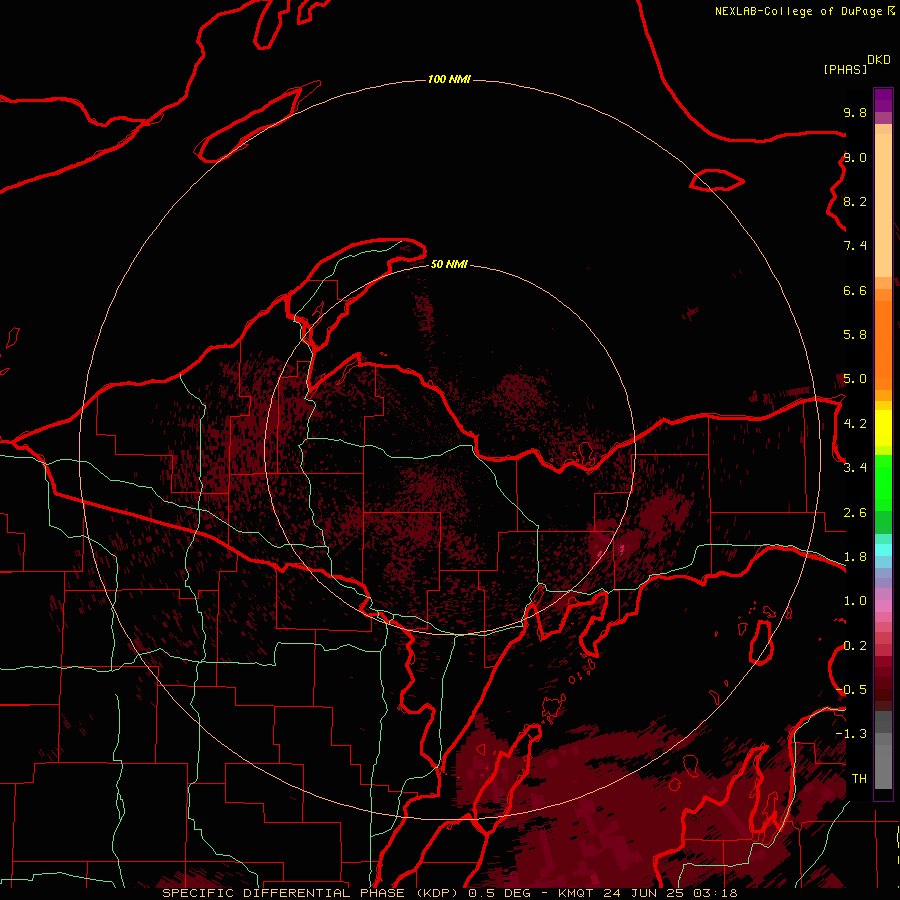Click the 8.2 value on color scale
The image size is (900, 900).
click(x=855, y=201)
